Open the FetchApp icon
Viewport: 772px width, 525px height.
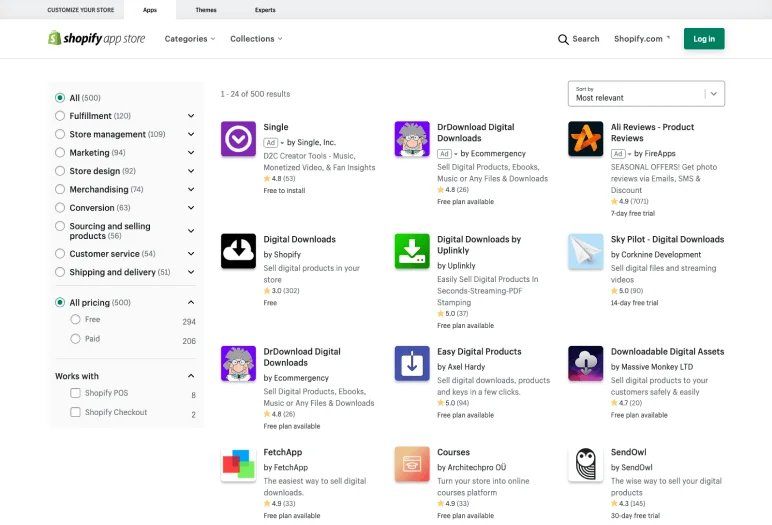pos(238,464)
